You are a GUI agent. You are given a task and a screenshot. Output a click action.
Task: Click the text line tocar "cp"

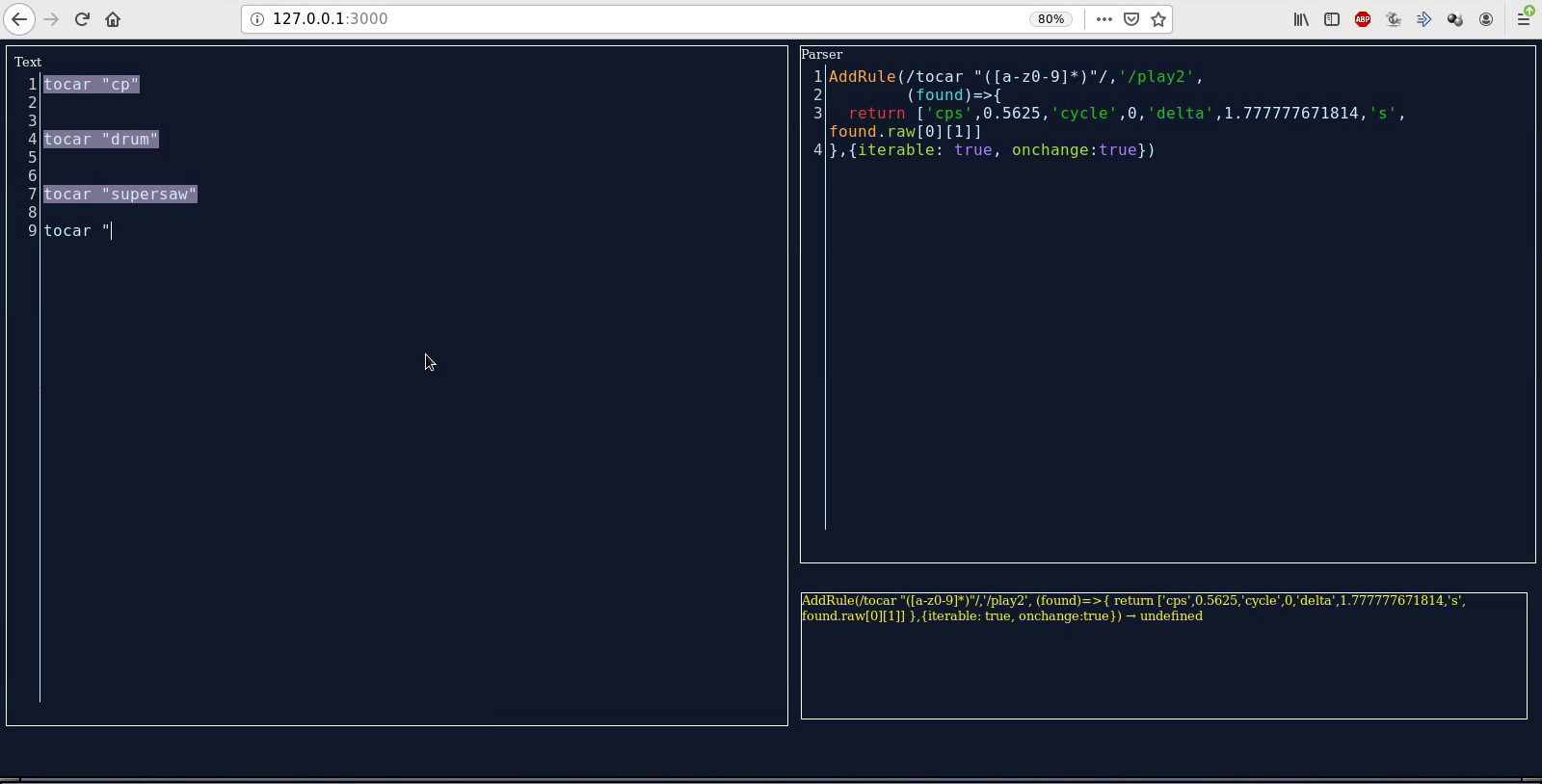click(x=92, y=85)
